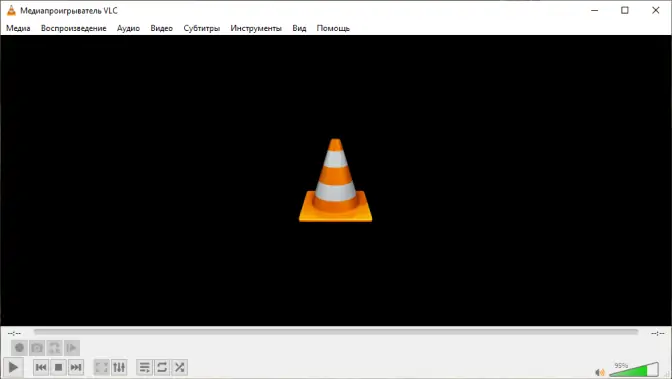Click the previous track button
The width and height of the screenshot is (672, 379).
click(41, 367)
